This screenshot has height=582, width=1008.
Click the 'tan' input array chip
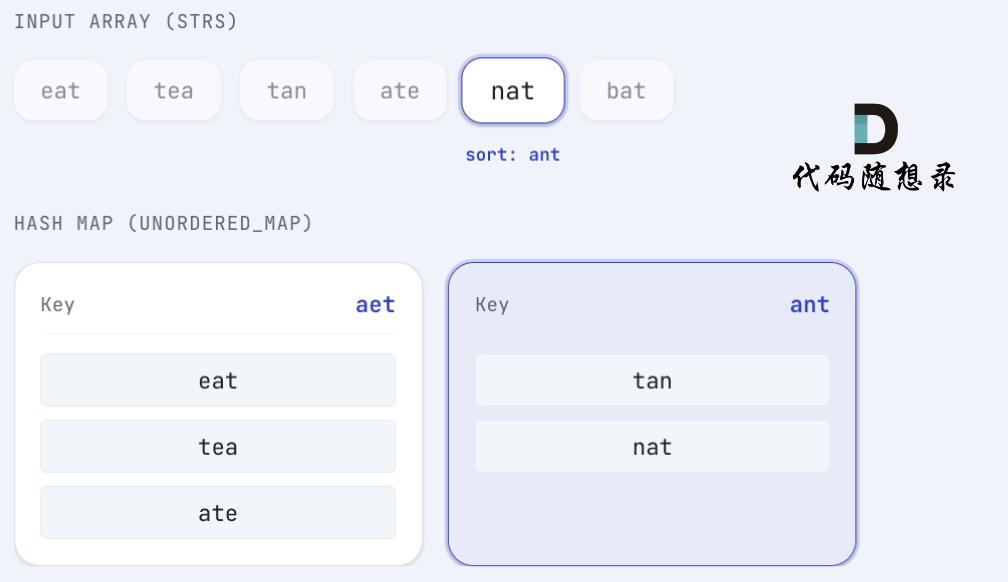(x=286, y=91)
